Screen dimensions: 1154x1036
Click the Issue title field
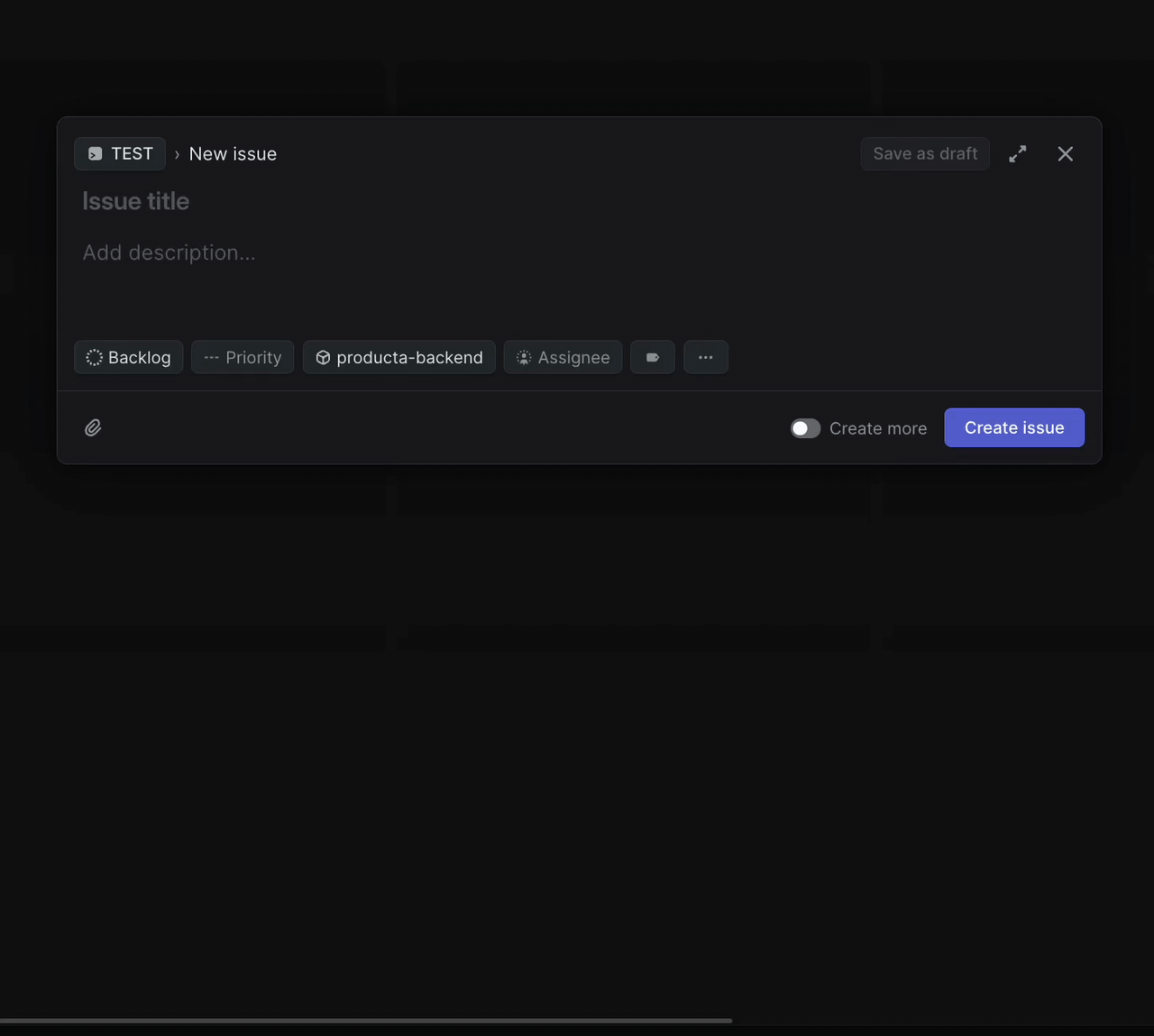coord(361,201)
